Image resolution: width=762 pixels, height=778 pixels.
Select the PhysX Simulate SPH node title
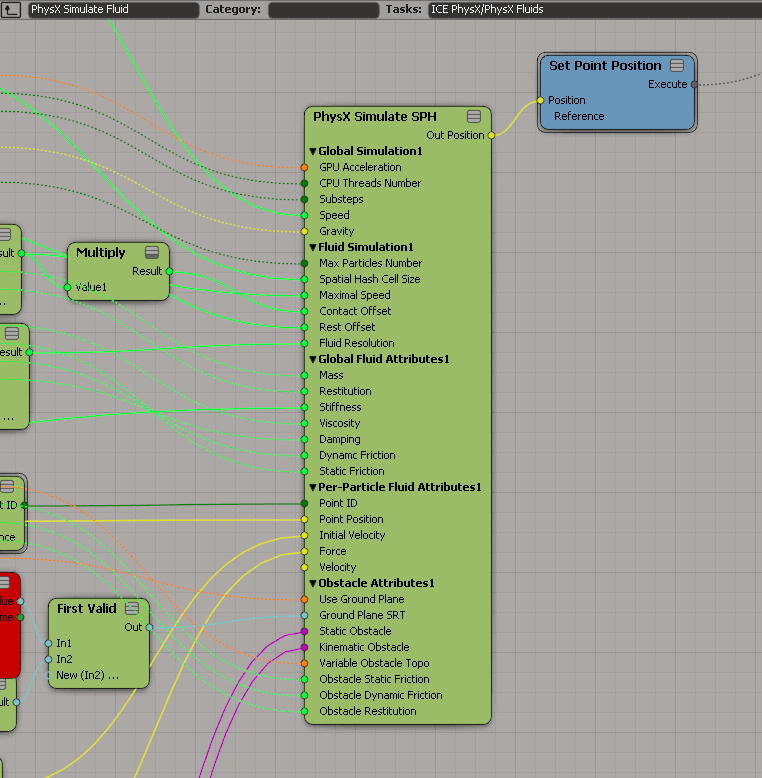click(x=375, y=117)
